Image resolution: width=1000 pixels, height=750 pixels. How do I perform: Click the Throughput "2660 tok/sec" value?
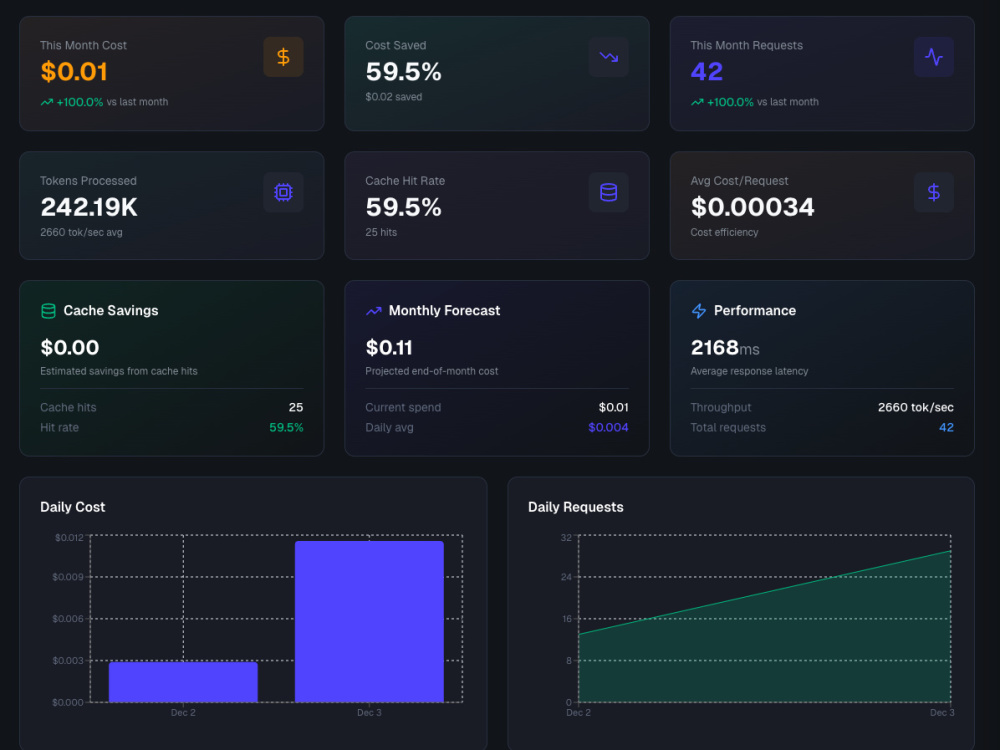[x=916, y=408]
